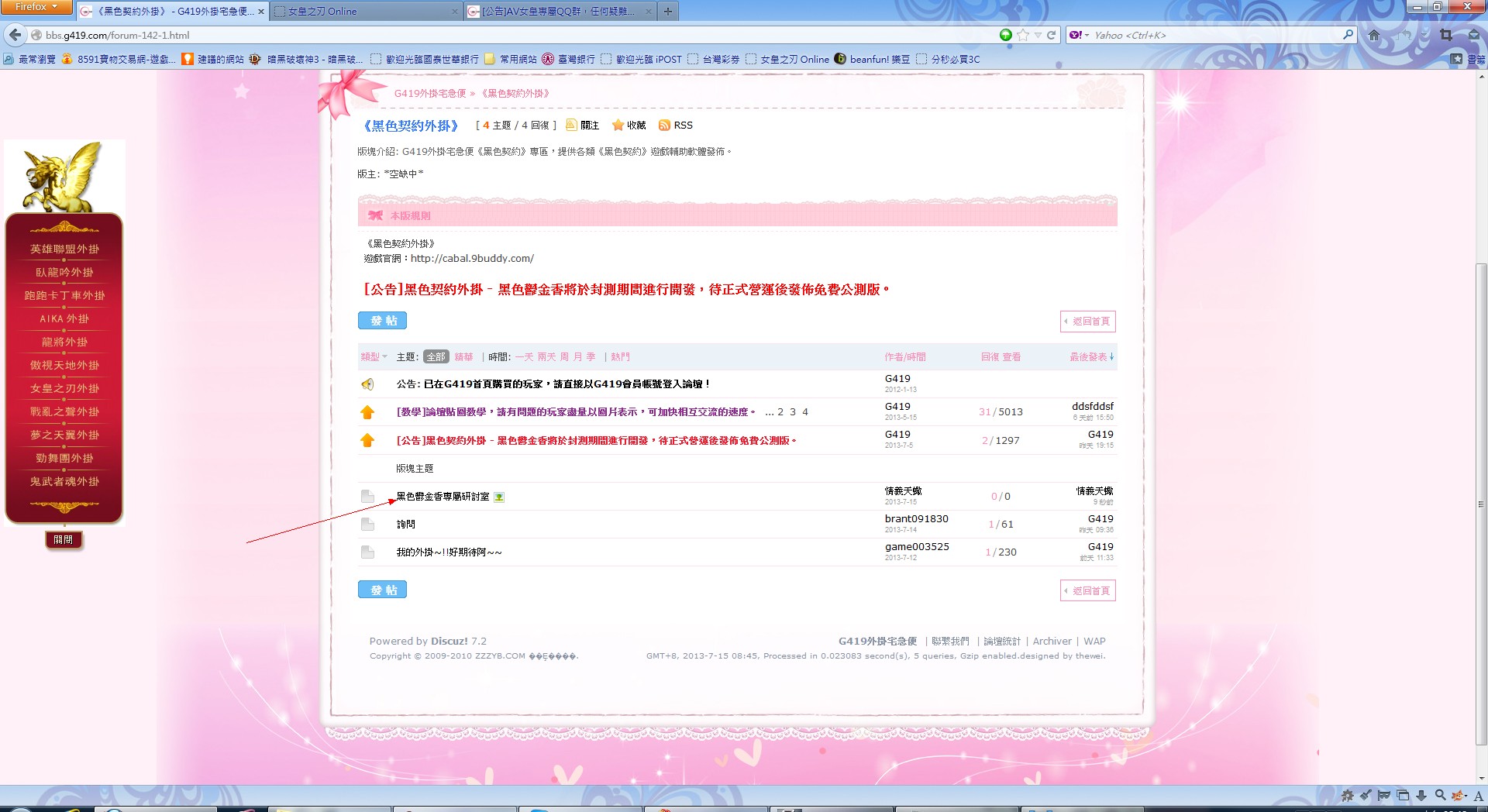Click the magnifier zoom addon icon
1488x812 pixels.
coord(1440,795)
